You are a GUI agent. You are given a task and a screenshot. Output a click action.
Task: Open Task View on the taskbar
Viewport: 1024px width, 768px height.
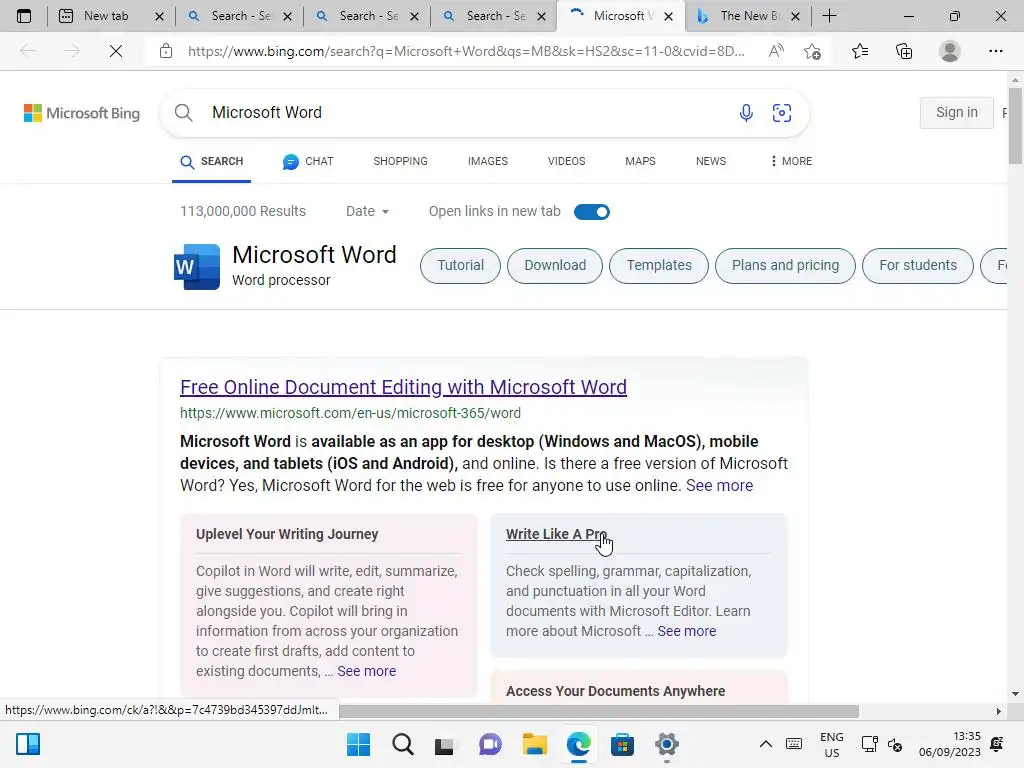pyautogui.click(x=445, y=744)
